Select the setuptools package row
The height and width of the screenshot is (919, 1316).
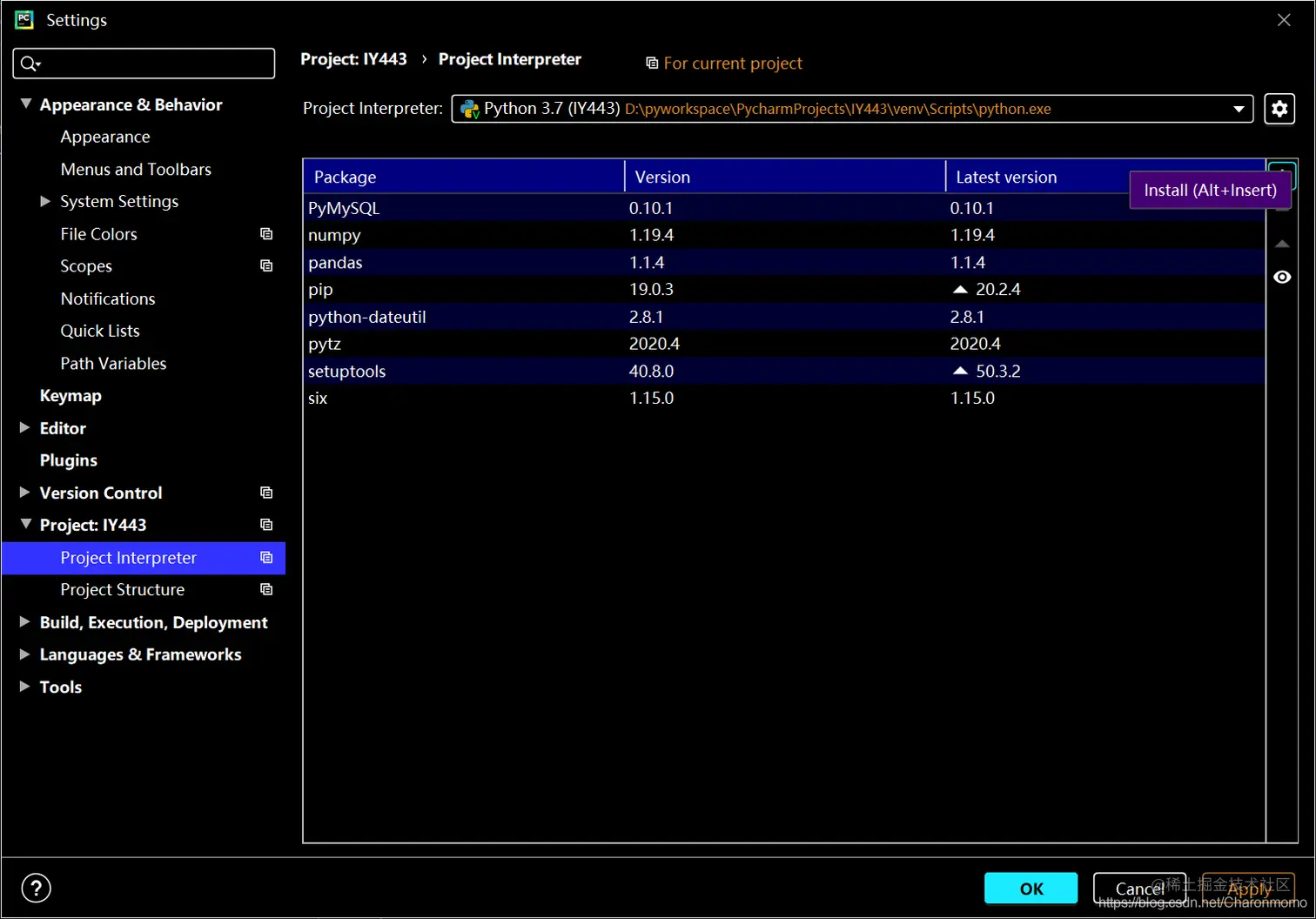click(x=784, y=371)
